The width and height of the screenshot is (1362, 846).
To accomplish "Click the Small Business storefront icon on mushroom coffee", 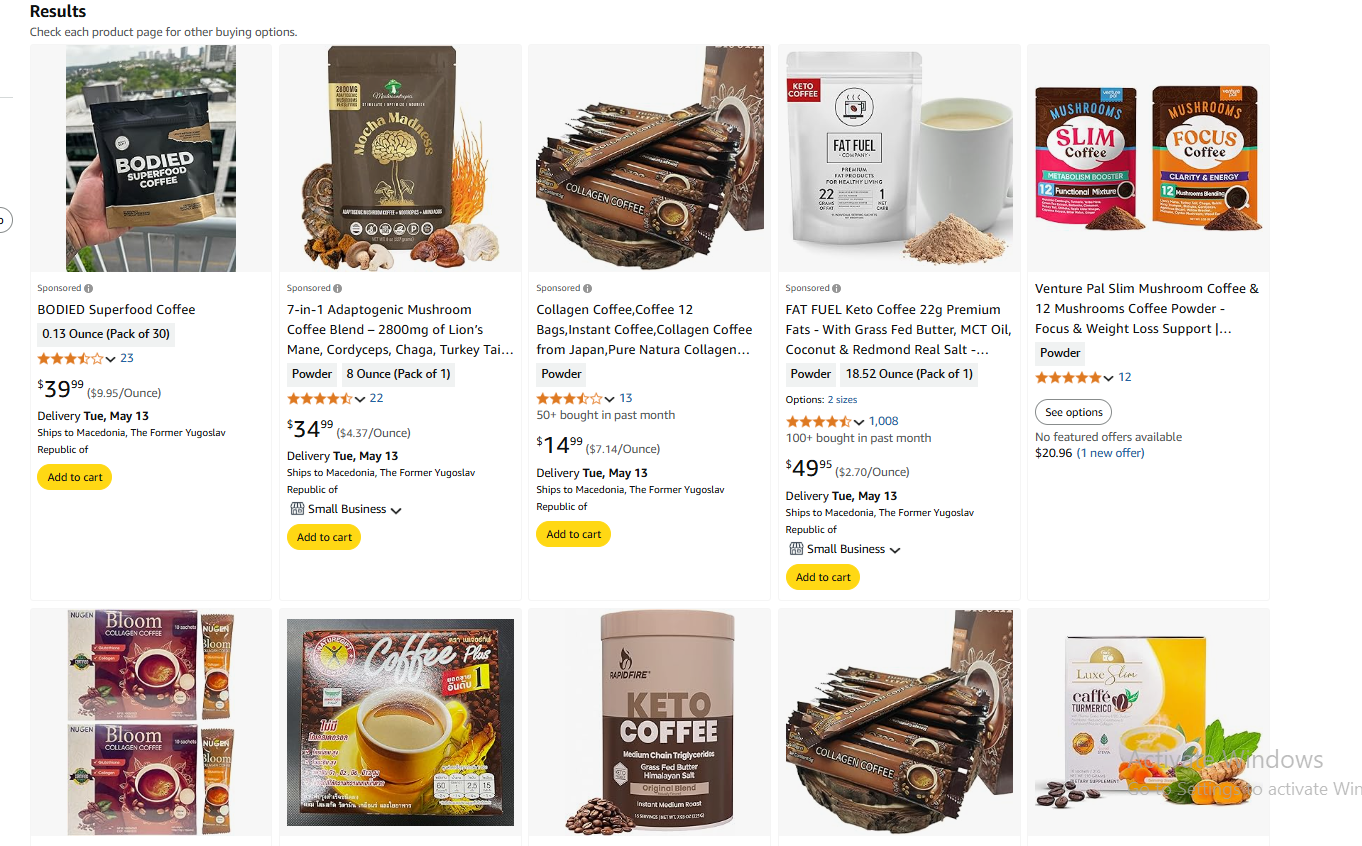I will click(x=296, y=509).
